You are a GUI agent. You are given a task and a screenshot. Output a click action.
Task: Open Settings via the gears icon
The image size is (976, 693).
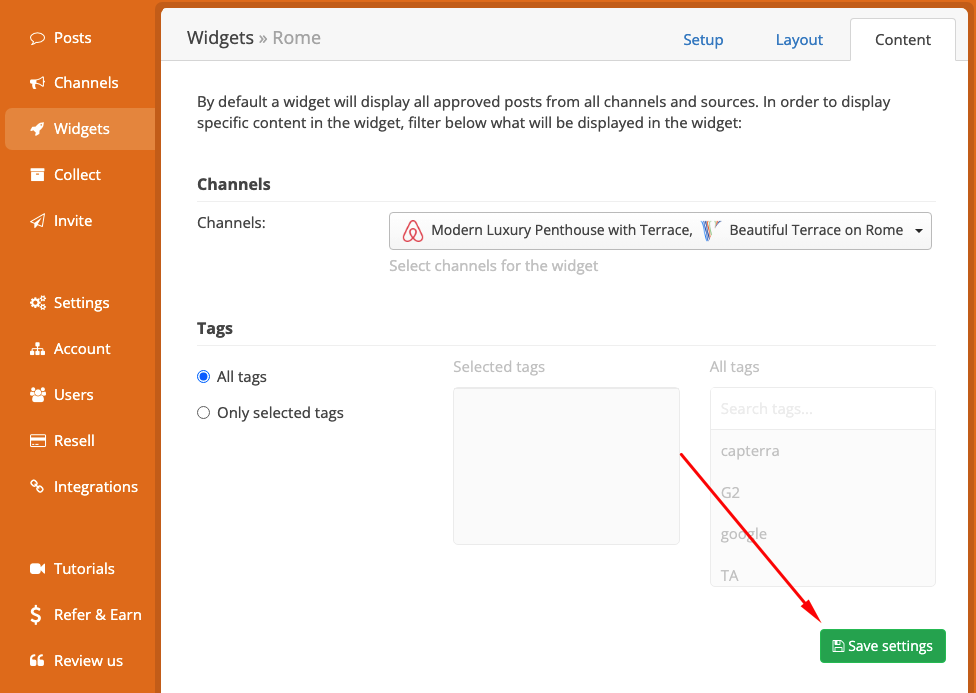[x=37, y=303]
